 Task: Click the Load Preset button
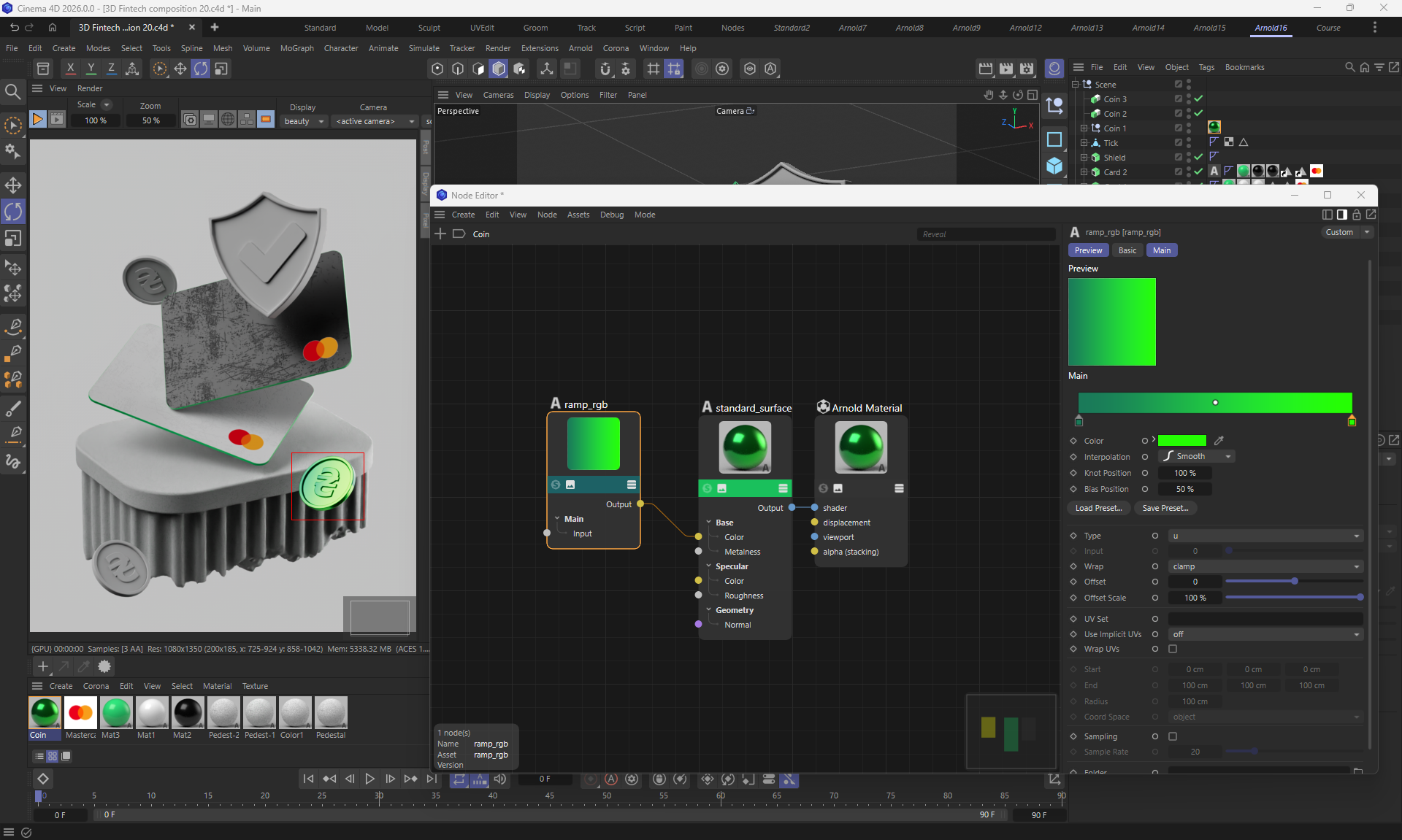coord(1098,508)
